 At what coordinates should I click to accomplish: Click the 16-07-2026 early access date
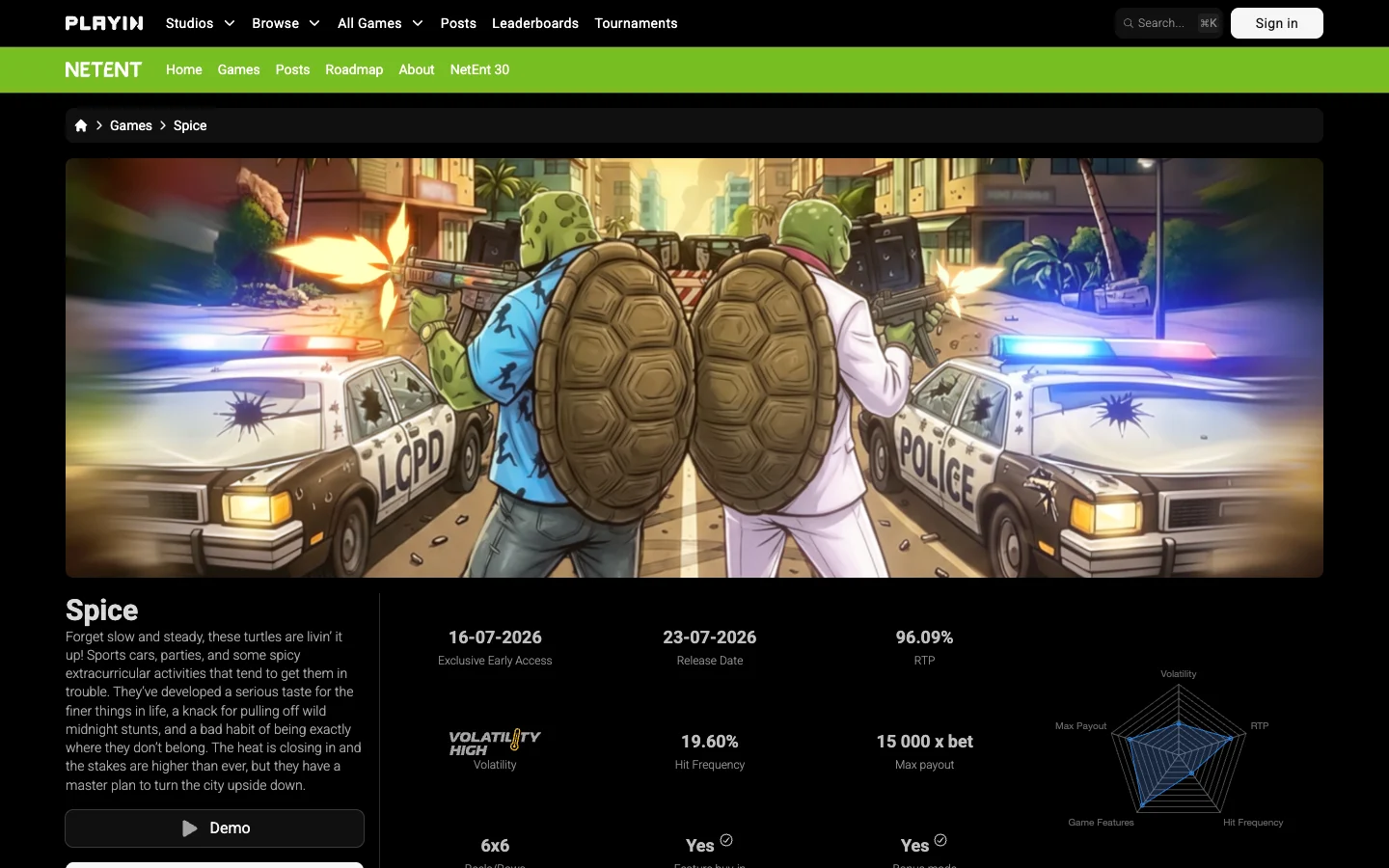pos(495,637)
